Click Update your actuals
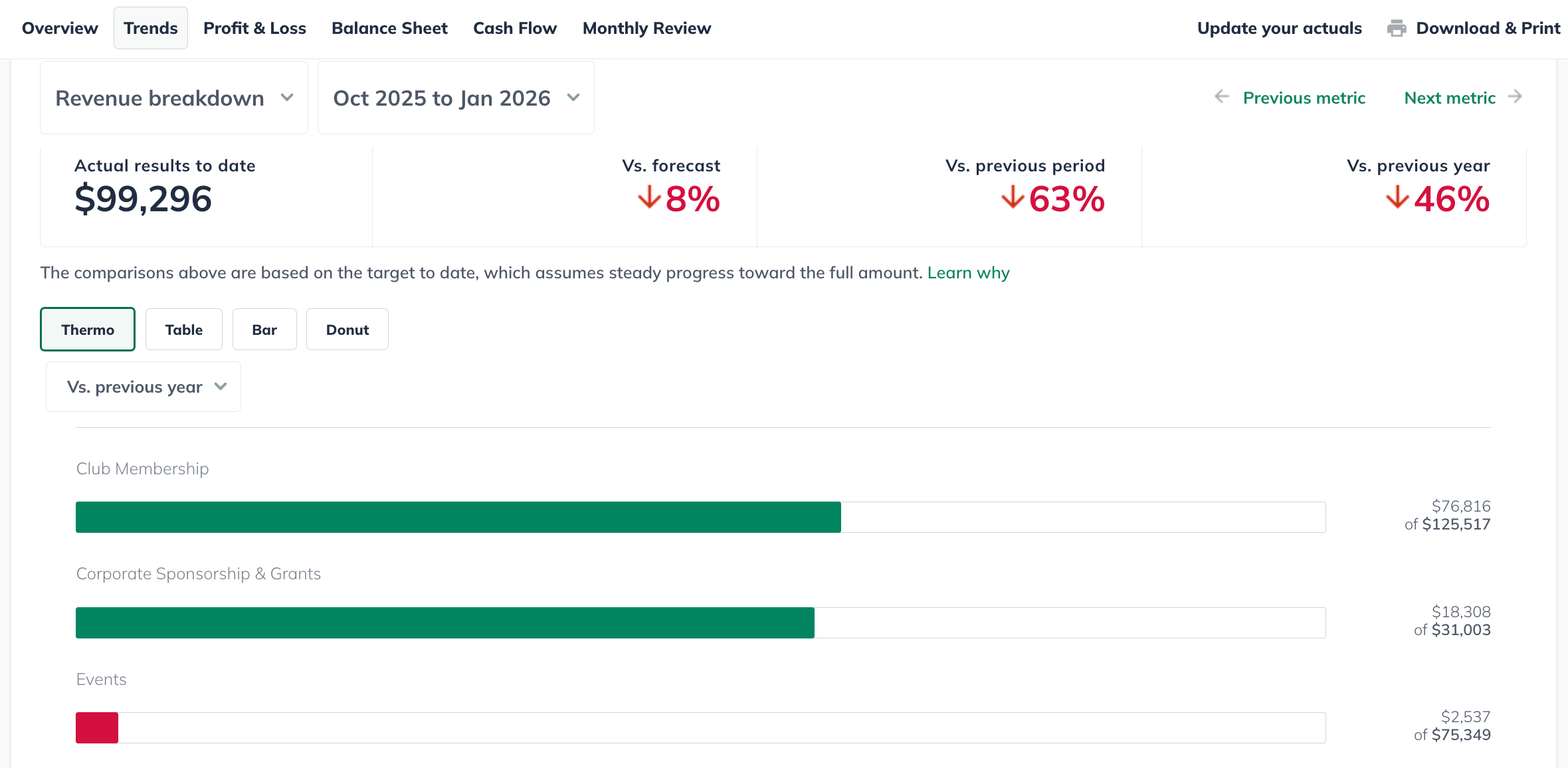 [1279, 29]
